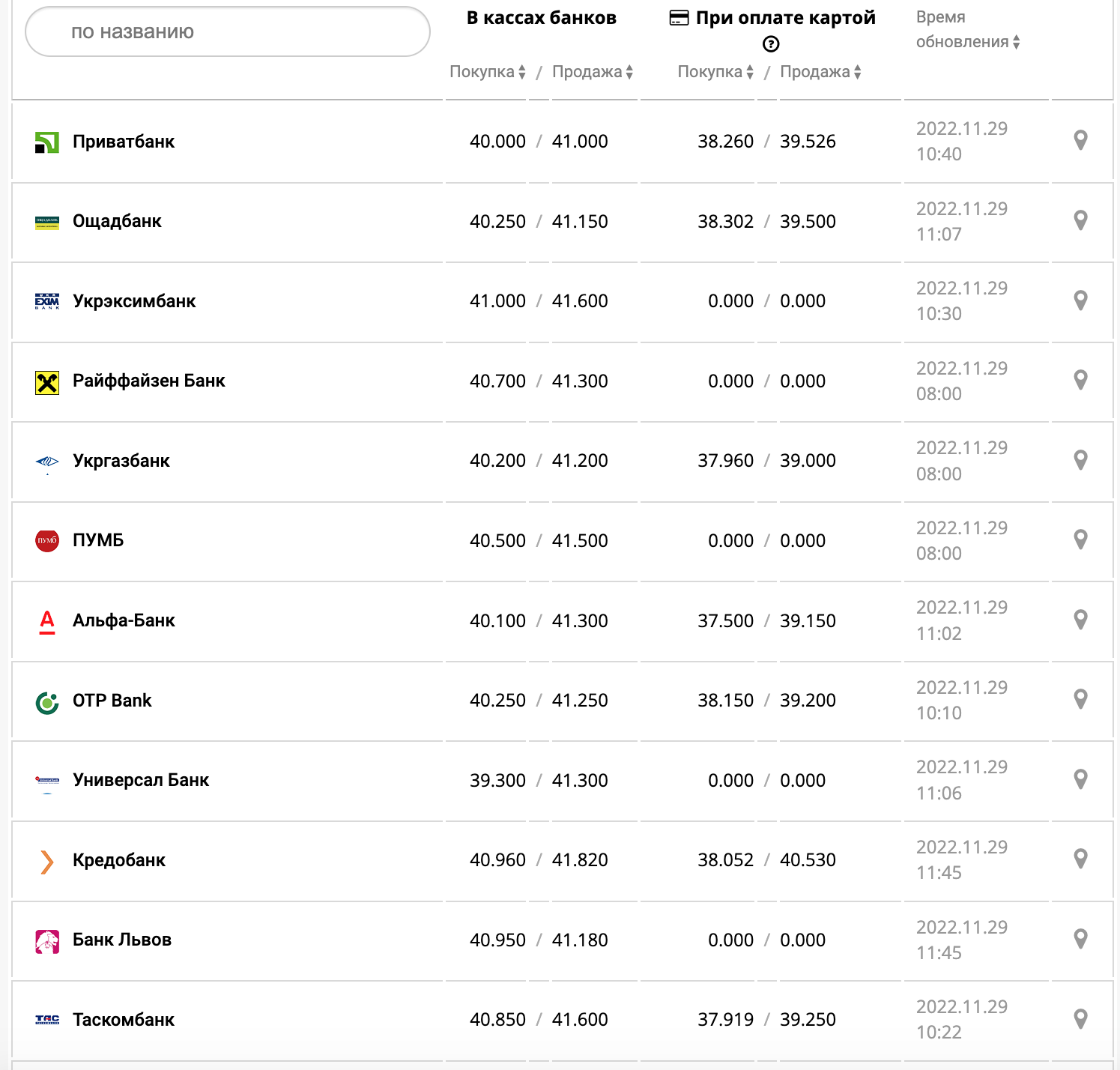Focus the по названию search field
This screenshot has height=1070, width=1120.
tap(228, 31)
